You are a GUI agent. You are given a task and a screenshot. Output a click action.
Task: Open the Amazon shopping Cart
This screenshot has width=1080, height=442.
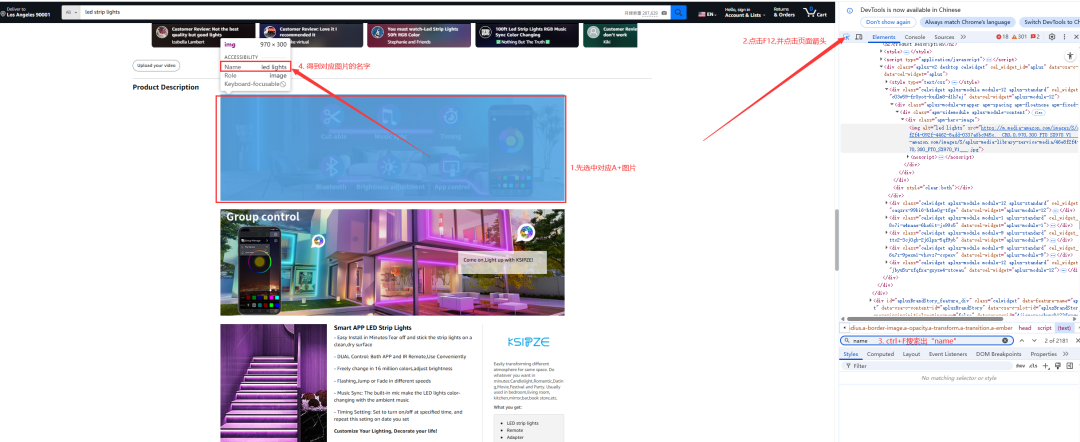(x=817, y=12)
